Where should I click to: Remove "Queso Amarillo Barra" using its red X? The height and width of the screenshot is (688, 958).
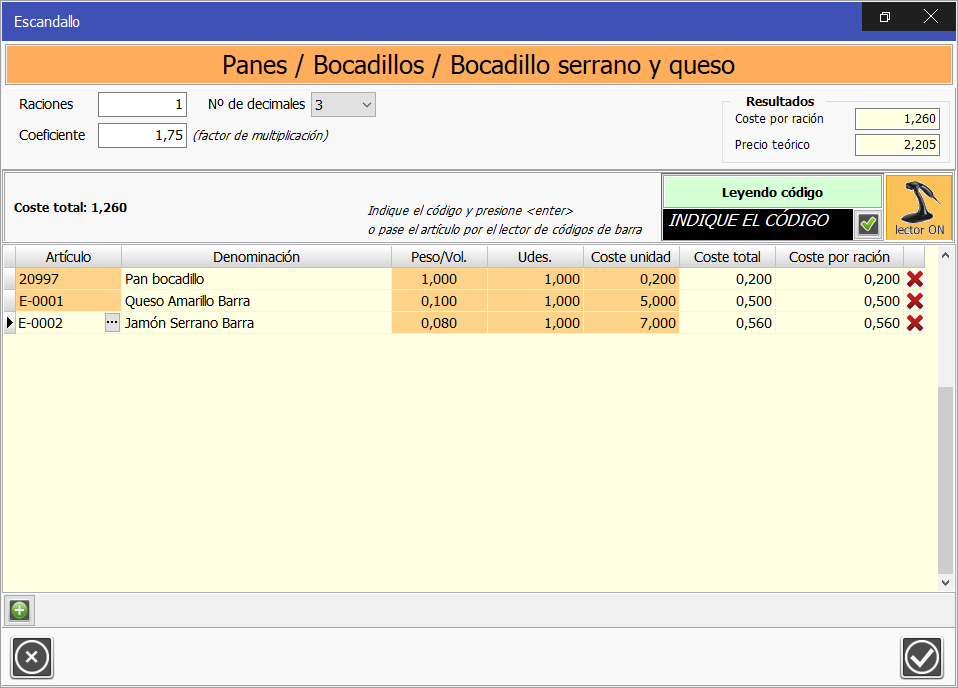914,301
